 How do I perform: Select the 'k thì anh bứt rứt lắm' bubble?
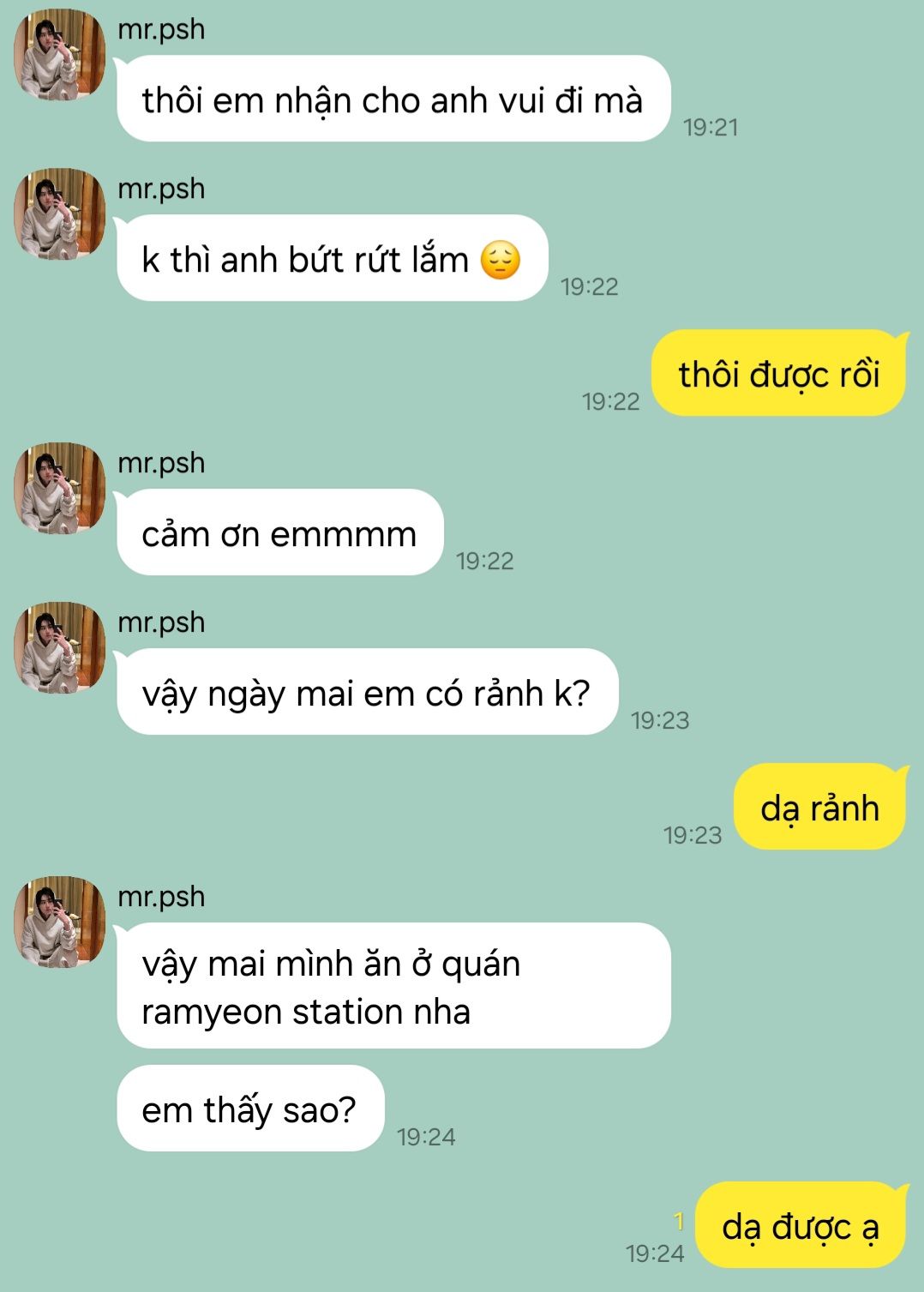click(x=332, y=258)
